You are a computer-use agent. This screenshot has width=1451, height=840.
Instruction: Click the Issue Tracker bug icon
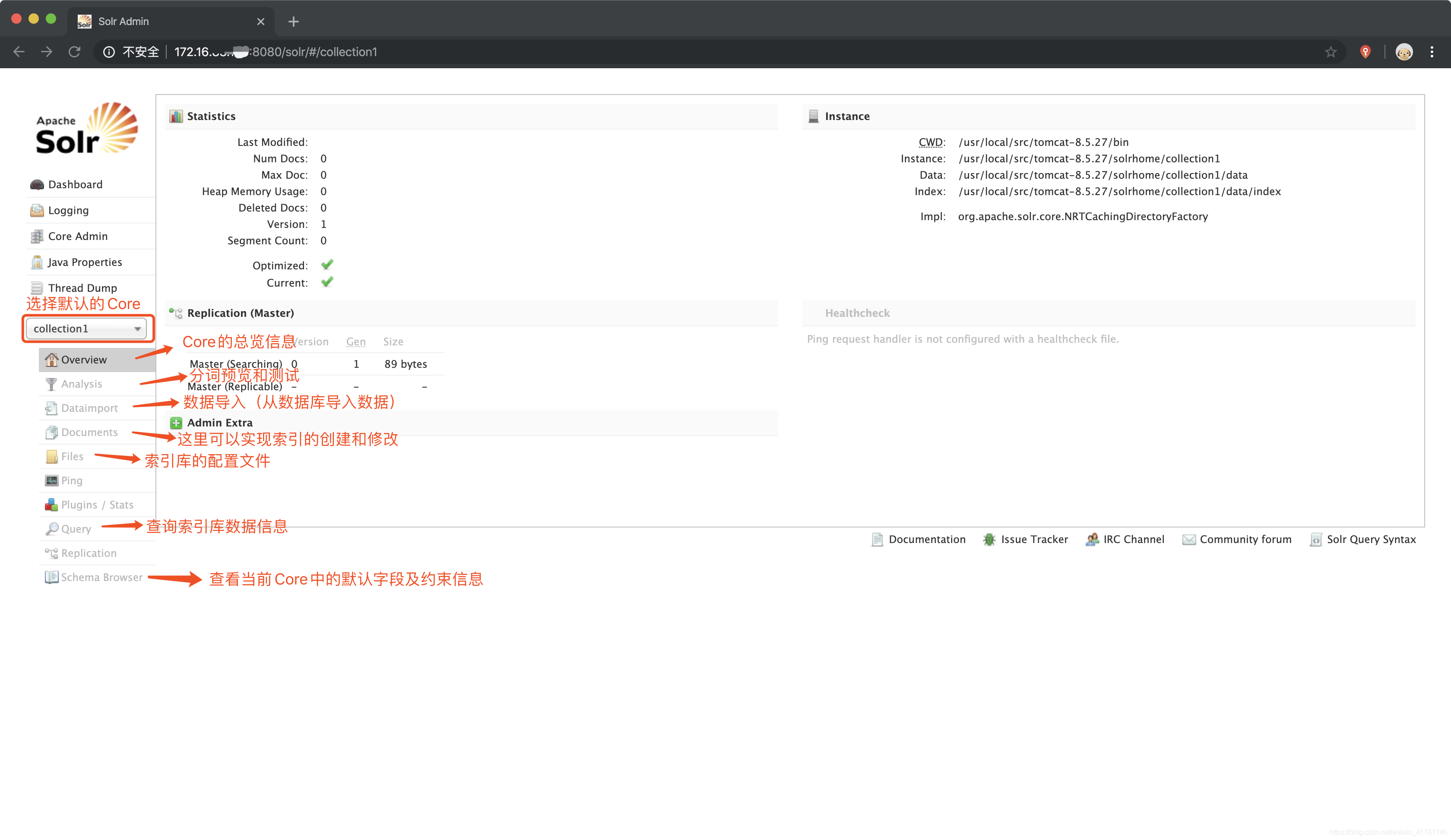(x=989, y=540)
